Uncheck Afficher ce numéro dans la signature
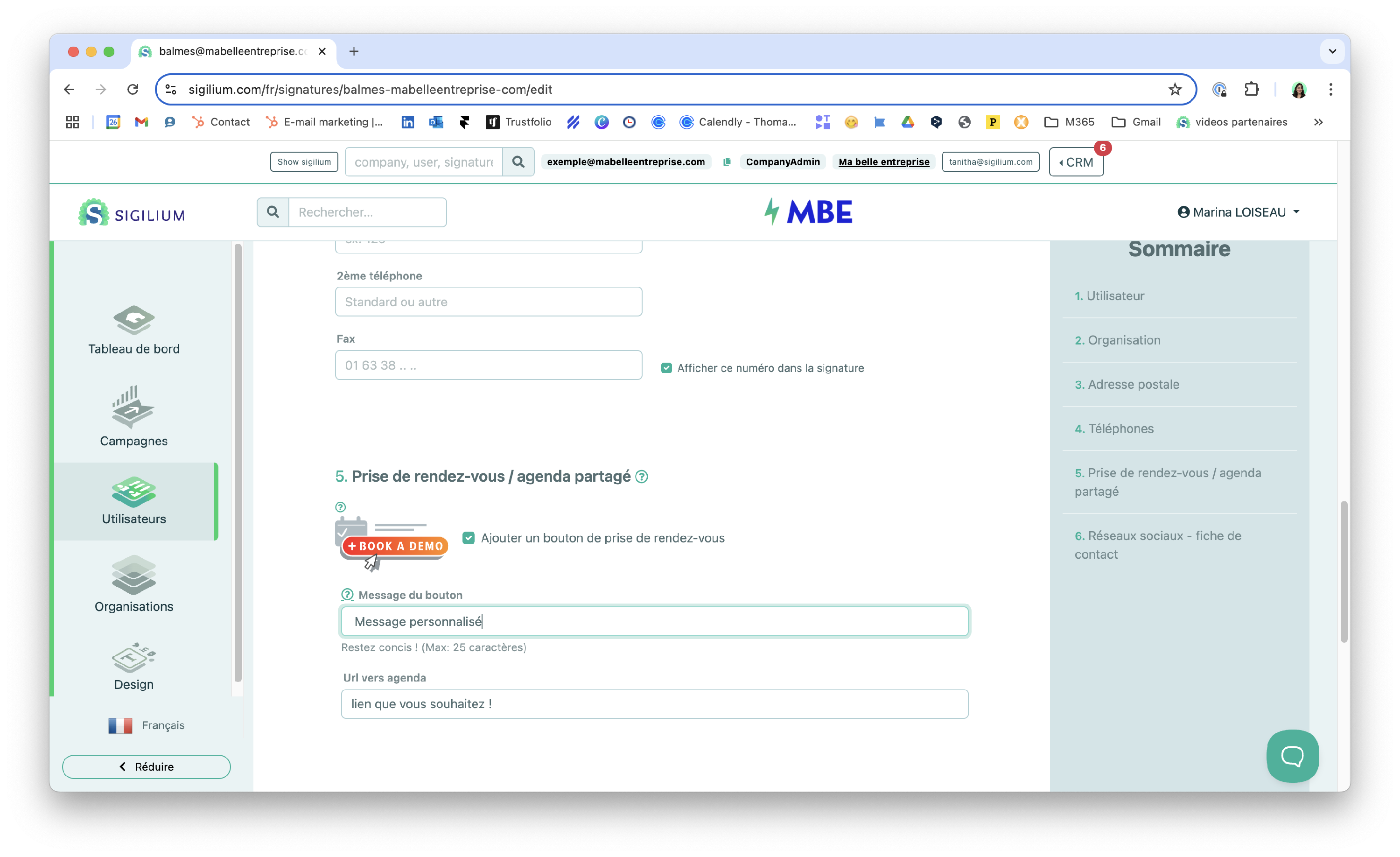The image size is (1400, 857). [x=666, y=368]
